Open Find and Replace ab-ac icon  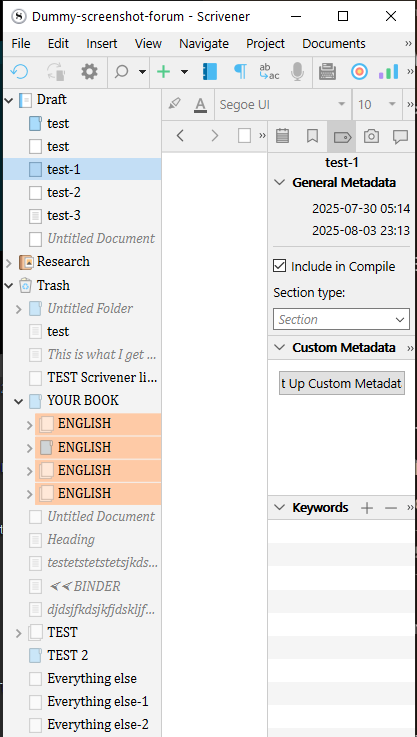269,72
